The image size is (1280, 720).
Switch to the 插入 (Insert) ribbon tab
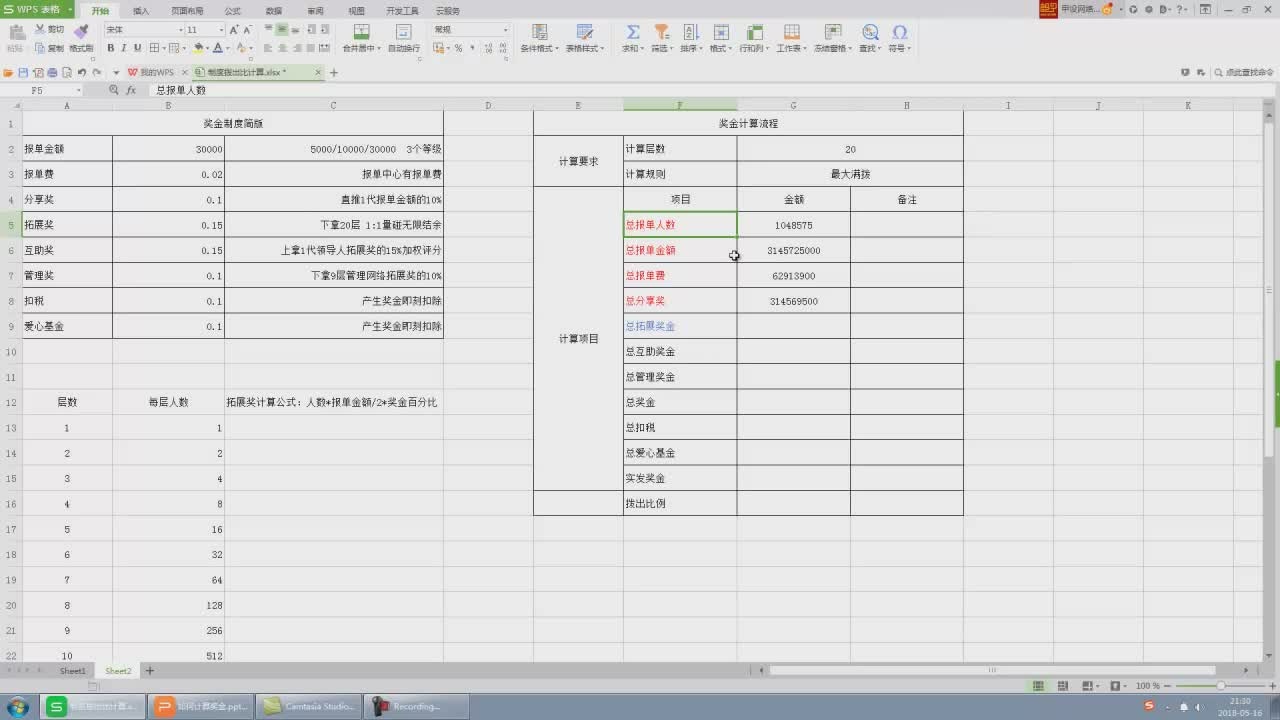coord(141,11)
